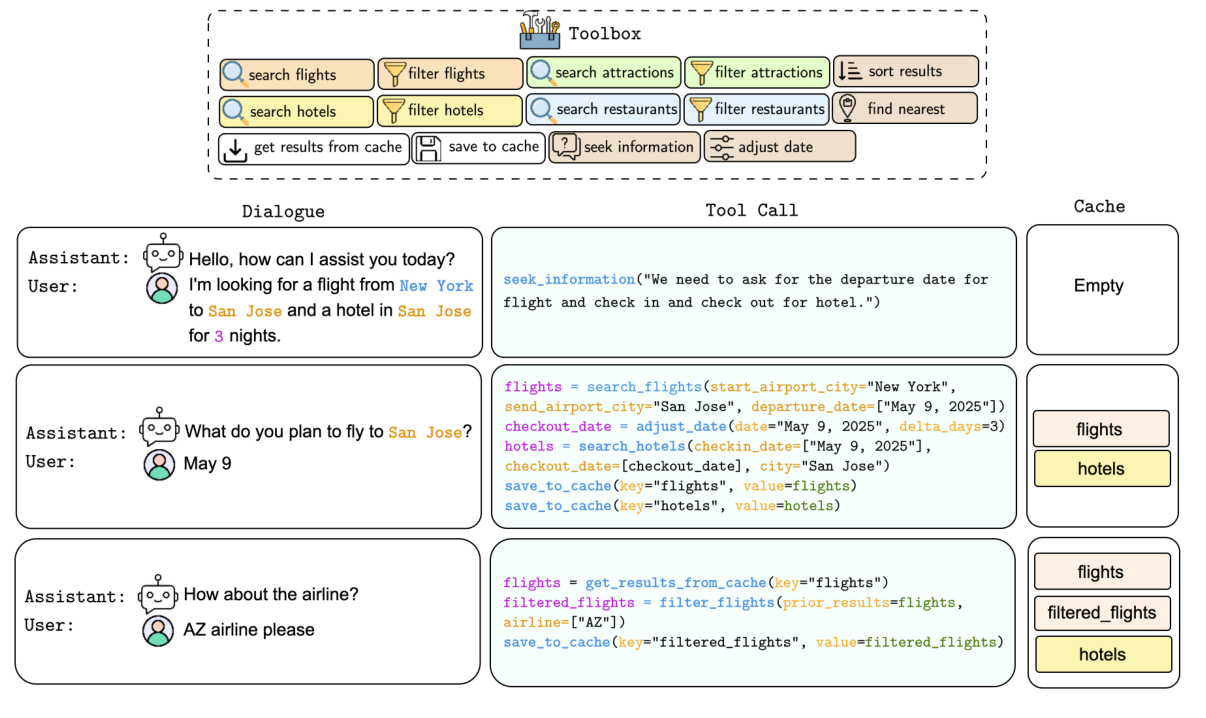This screenshot has width=1206, height=718.
Task: Choose the filter restaurants tool
Action: [x=757, y=109]
